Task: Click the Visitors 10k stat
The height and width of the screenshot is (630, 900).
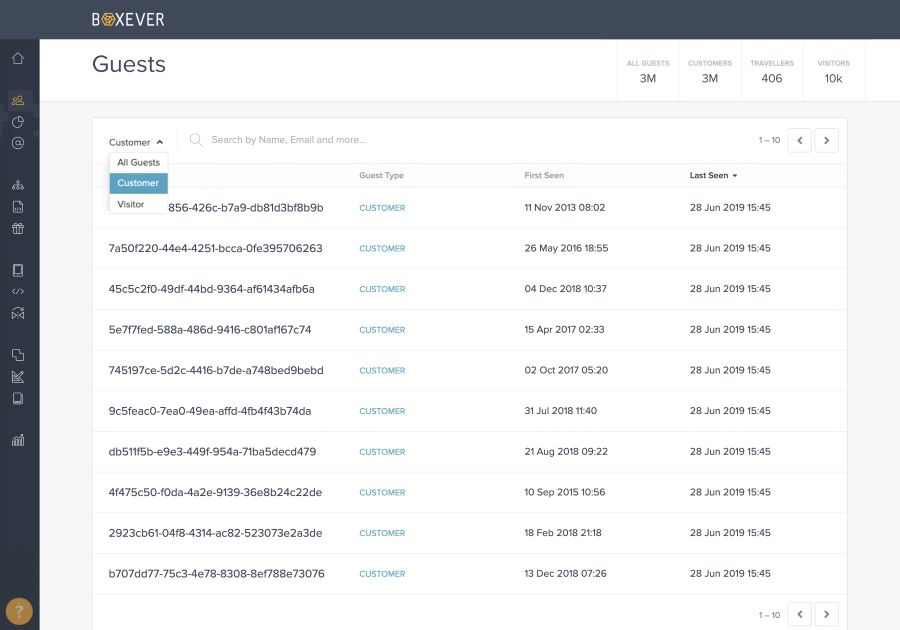Action: [833, 71]
